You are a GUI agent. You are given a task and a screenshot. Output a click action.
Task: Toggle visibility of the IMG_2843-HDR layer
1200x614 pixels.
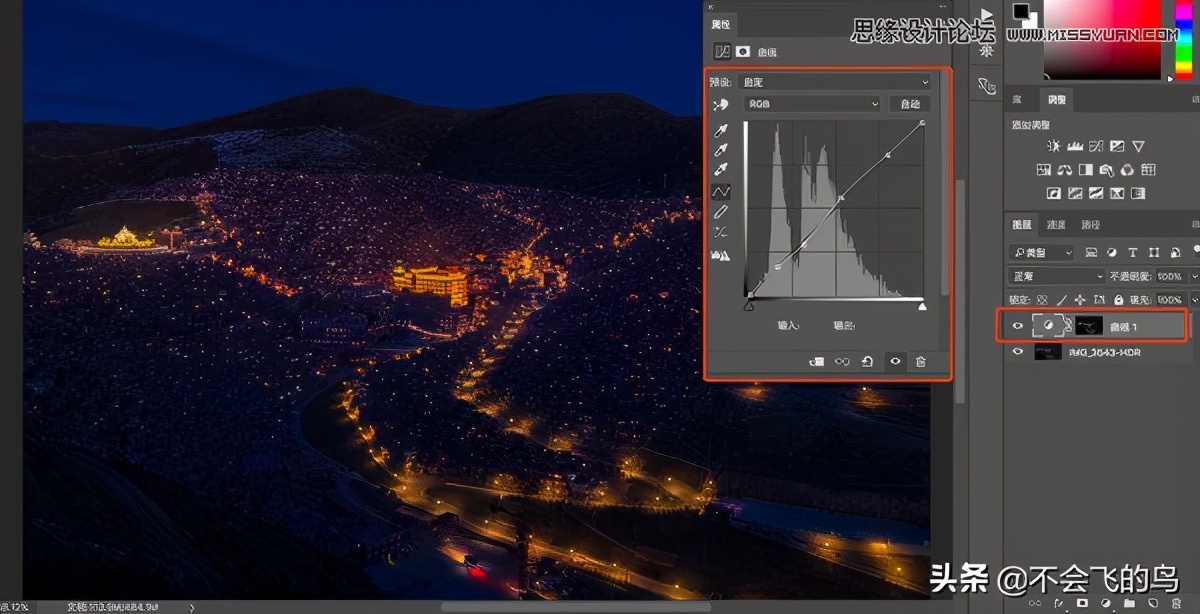point(1017,351)
